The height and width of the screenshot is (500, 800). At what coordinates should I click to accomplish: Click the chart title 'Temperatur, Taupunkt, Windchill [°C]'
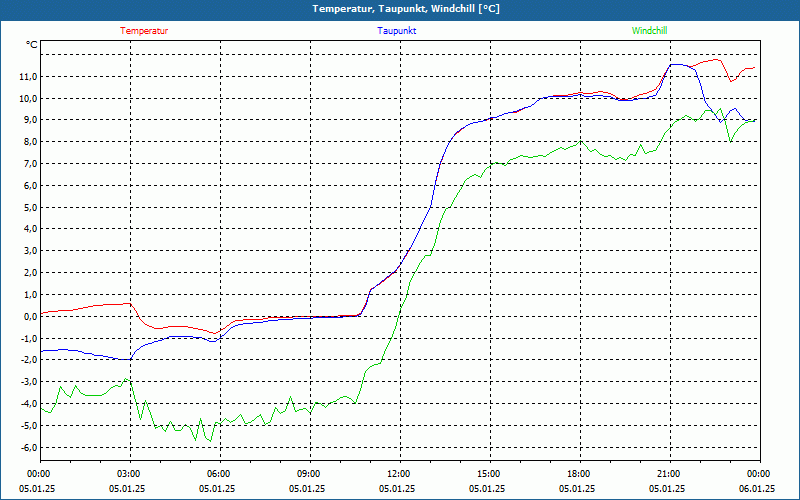click(406, 9)
